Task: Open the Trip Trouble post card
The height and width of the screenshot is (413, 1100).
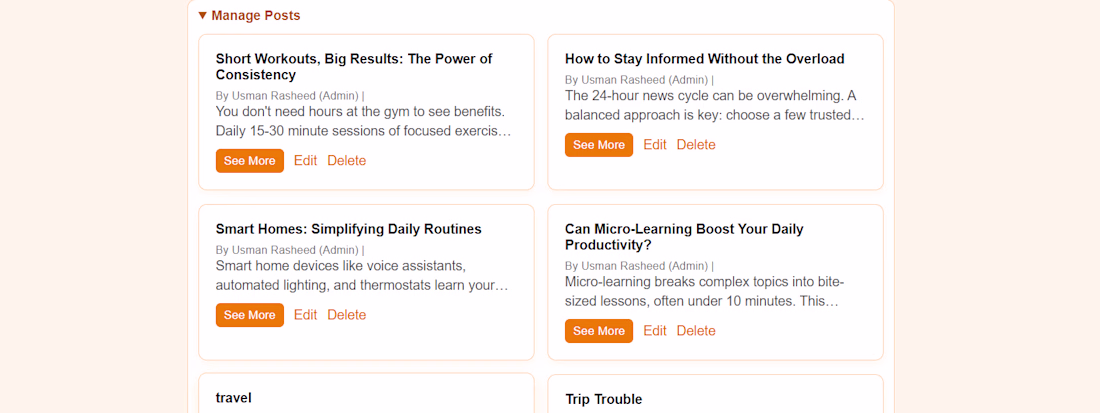Action: [x=716, y=393]
